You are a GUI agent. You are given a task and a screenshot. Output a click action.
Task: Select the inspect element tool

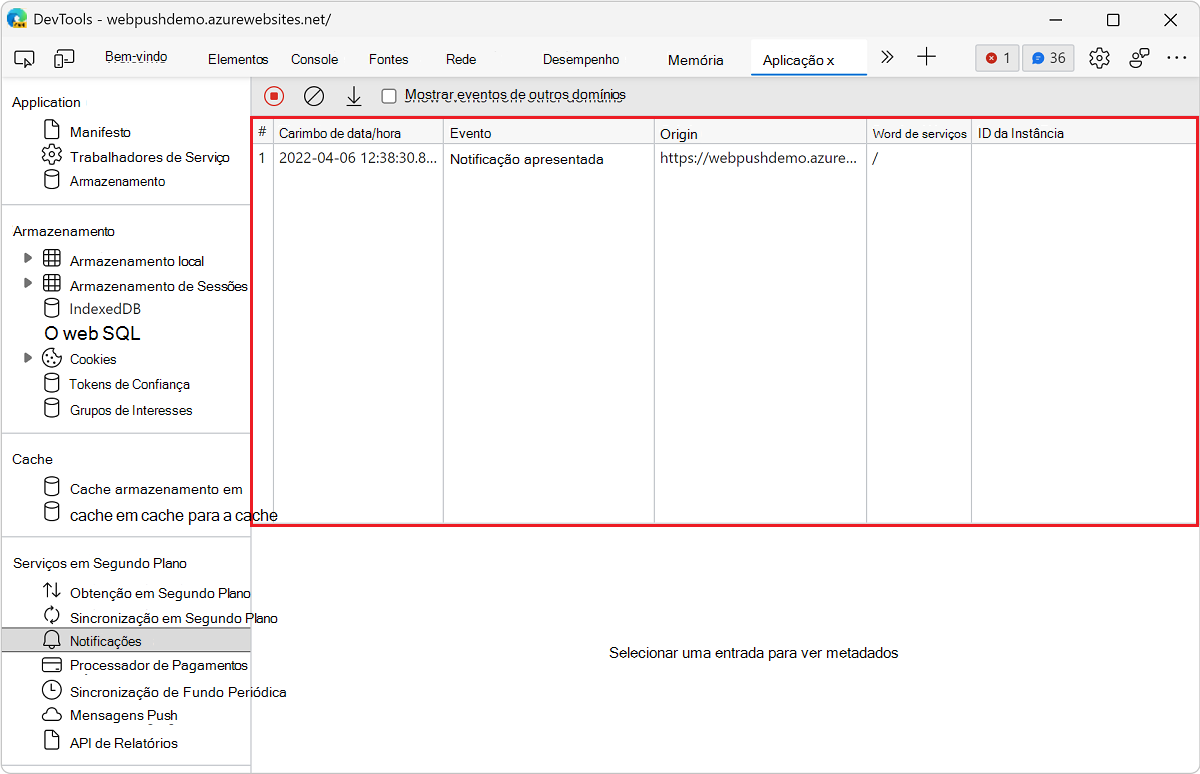[24, 58]
